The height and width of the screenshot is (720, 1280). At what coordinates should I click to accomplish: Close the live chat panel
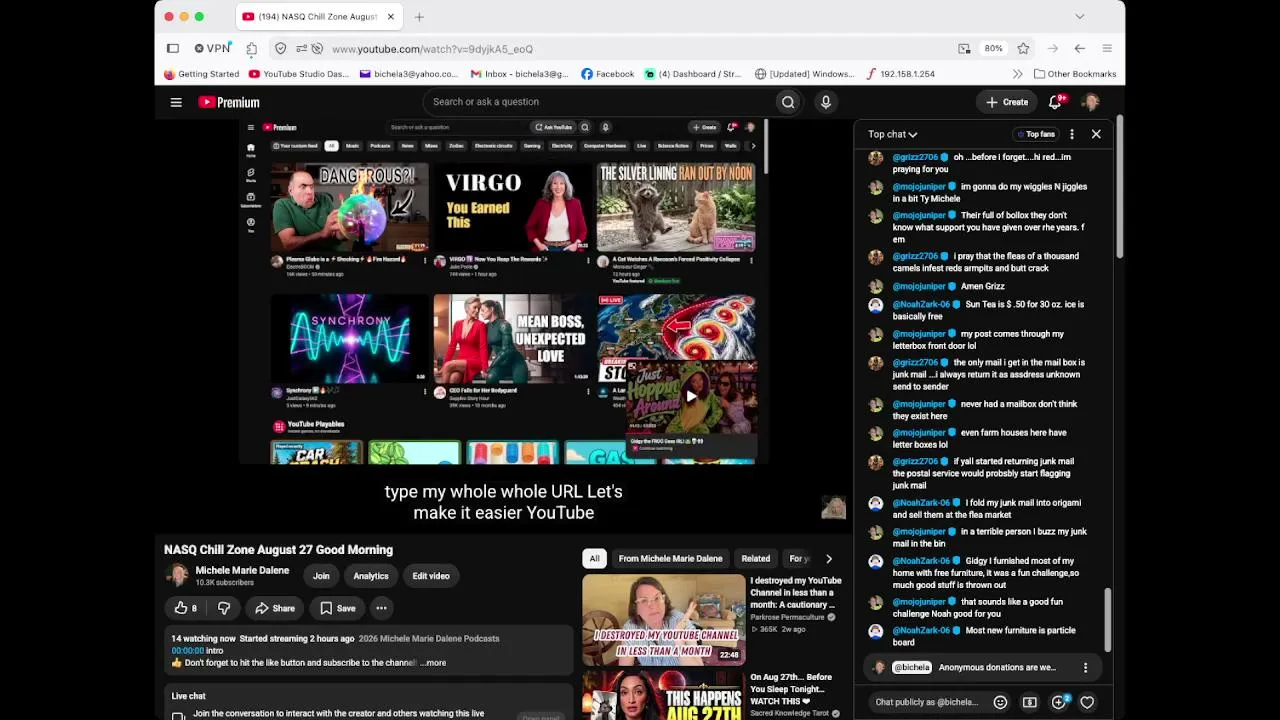tap(1096, 134)
